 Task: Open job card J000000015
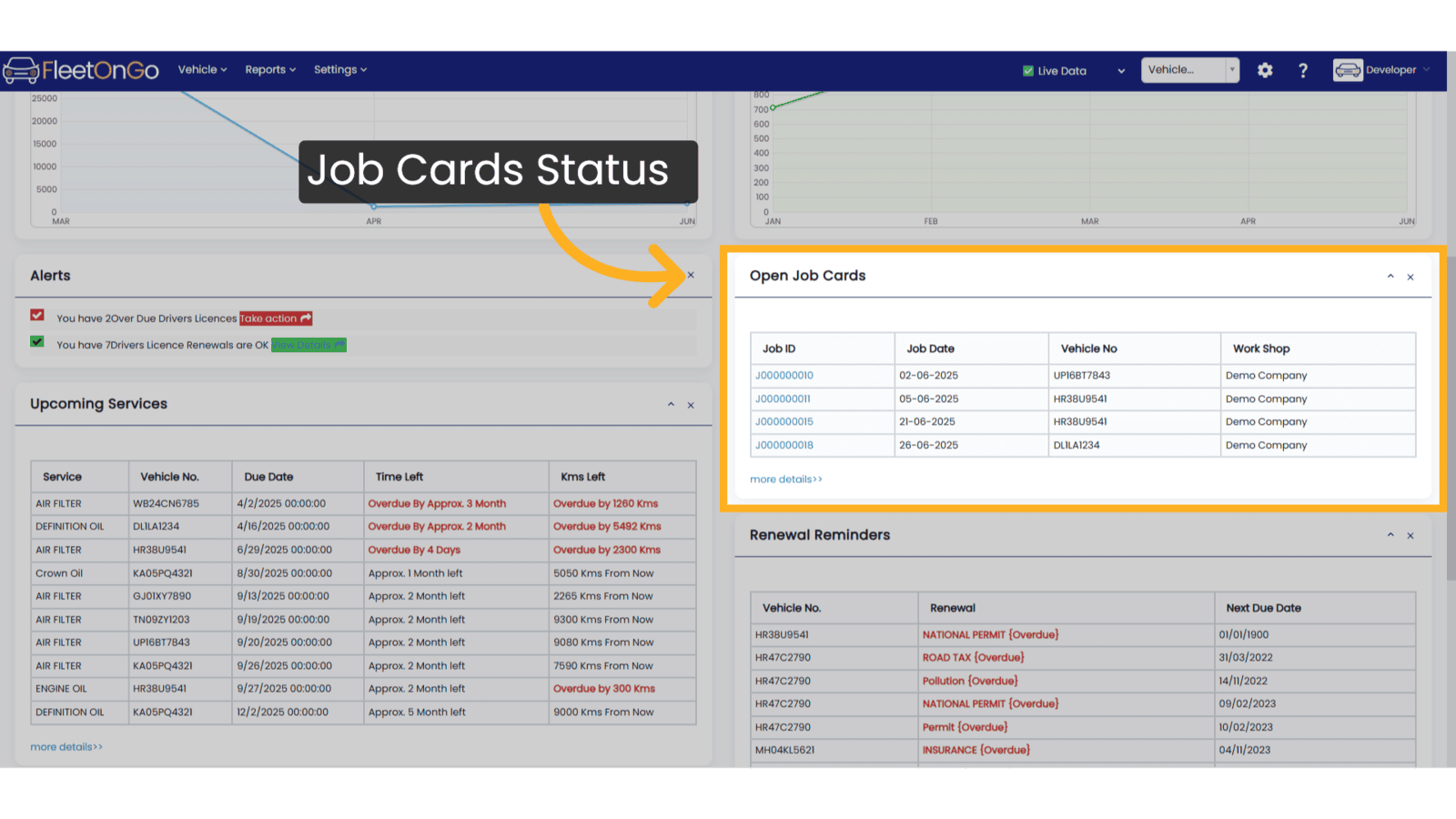click(784, 422)
